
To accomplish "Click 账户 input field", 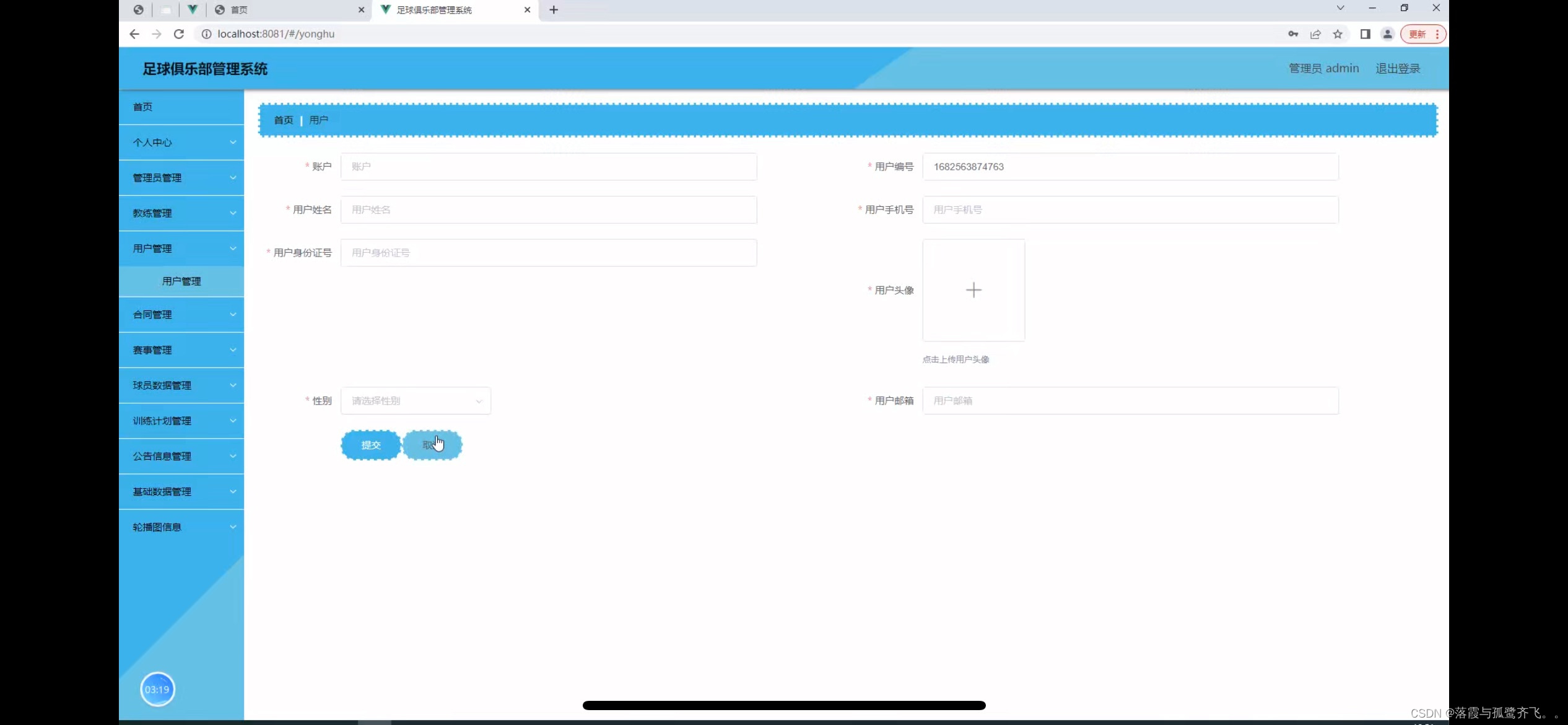I will (x=549, y=166).
